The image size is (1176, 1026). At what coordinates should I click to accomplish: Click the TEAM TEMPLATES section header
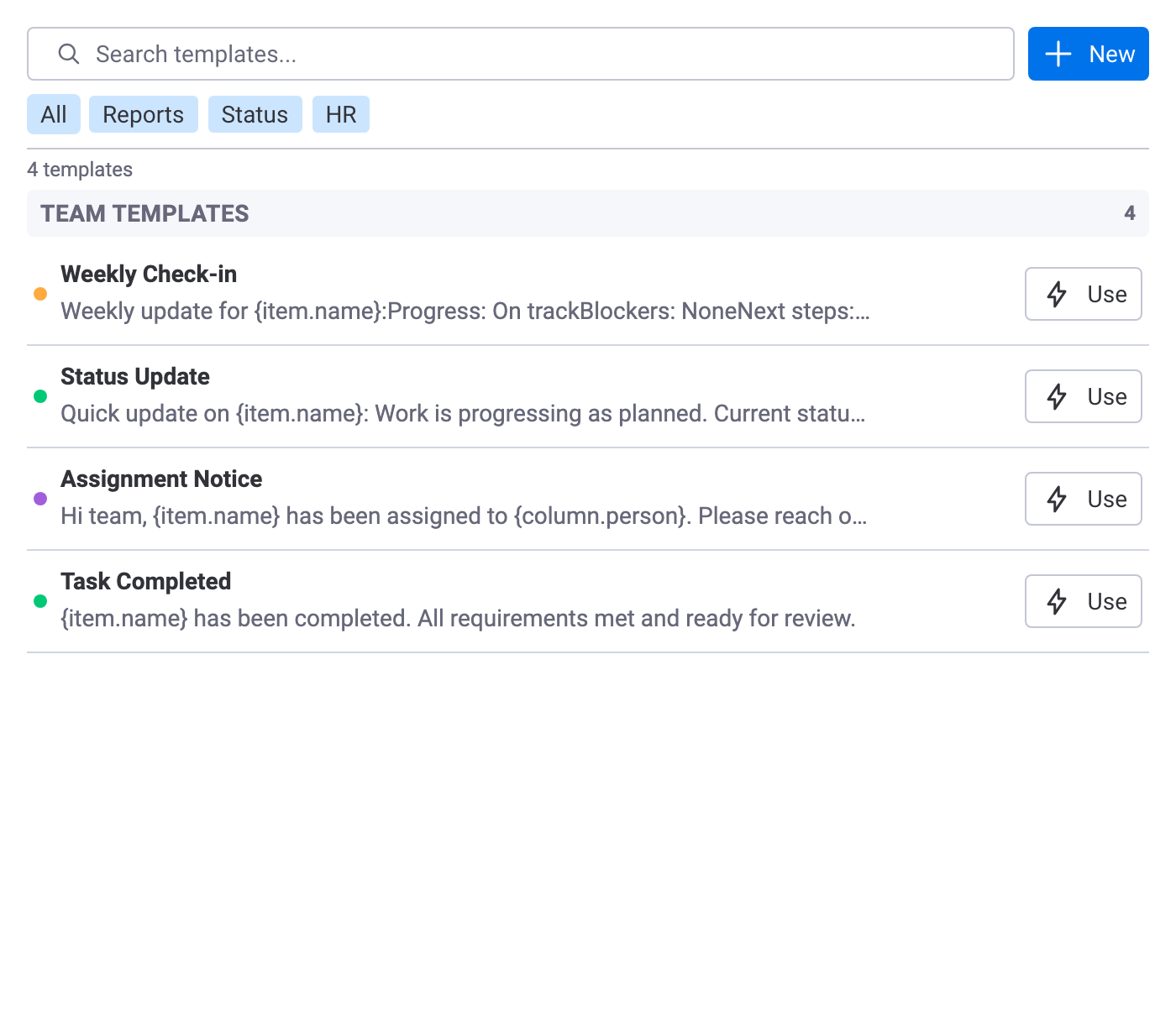pyautogui.click(x=144, y=213)
